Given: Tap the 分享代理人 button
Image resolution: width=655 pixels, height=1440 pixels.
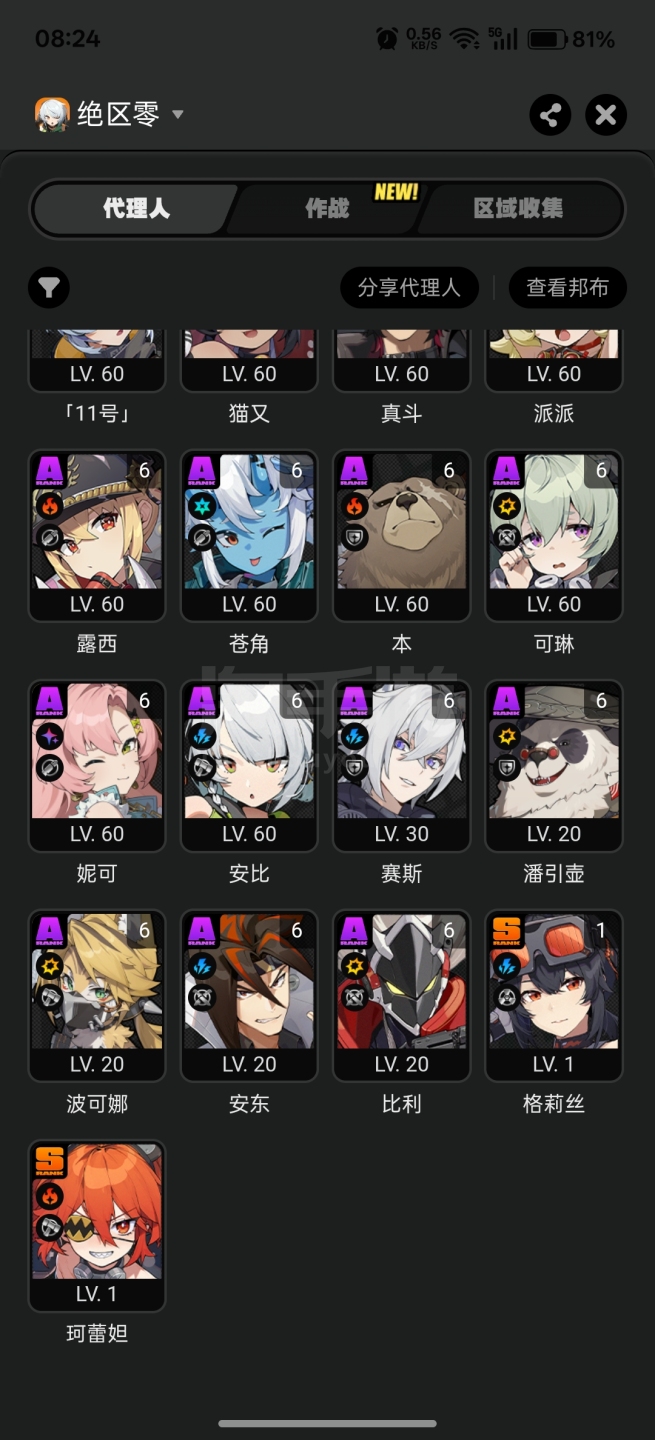Looking at the screenshot, I should (409, 288).
